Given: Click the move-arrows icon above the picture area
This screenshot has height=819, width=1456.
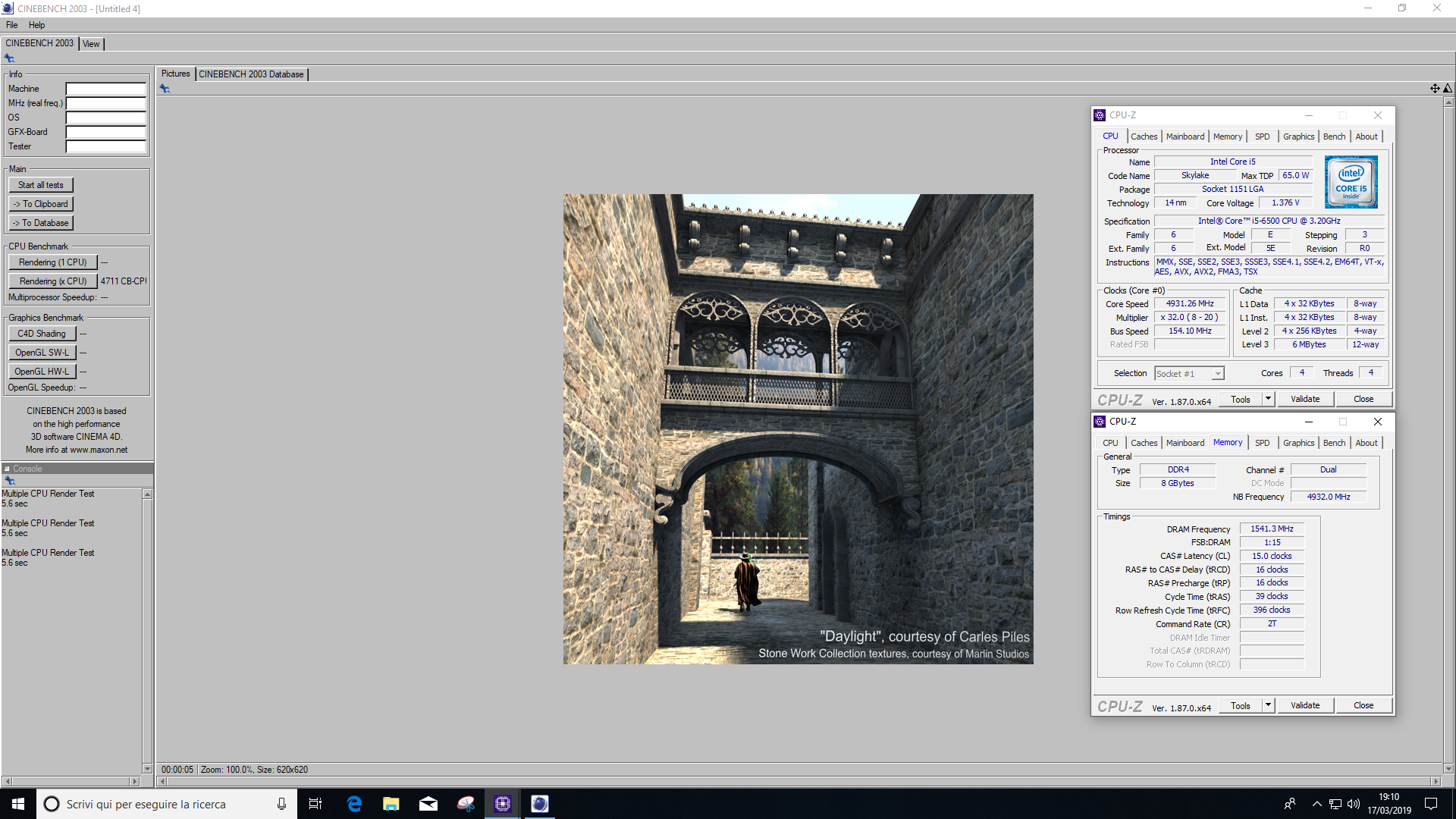Looking at the screenshot, I should pyautogui.click(x=1435, y=89).
